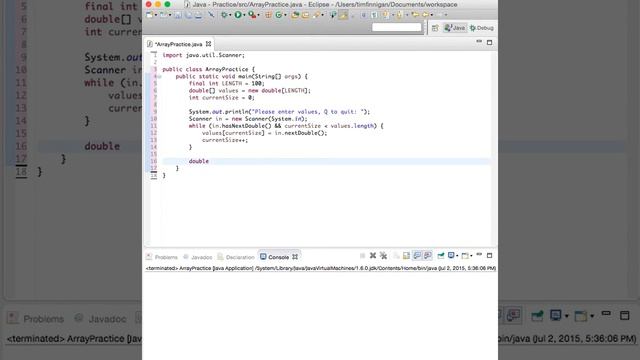This screenshot has width=640, height=360.
Task: Open the Next Annotation dropdown arrow
Action: pos(393,15)
